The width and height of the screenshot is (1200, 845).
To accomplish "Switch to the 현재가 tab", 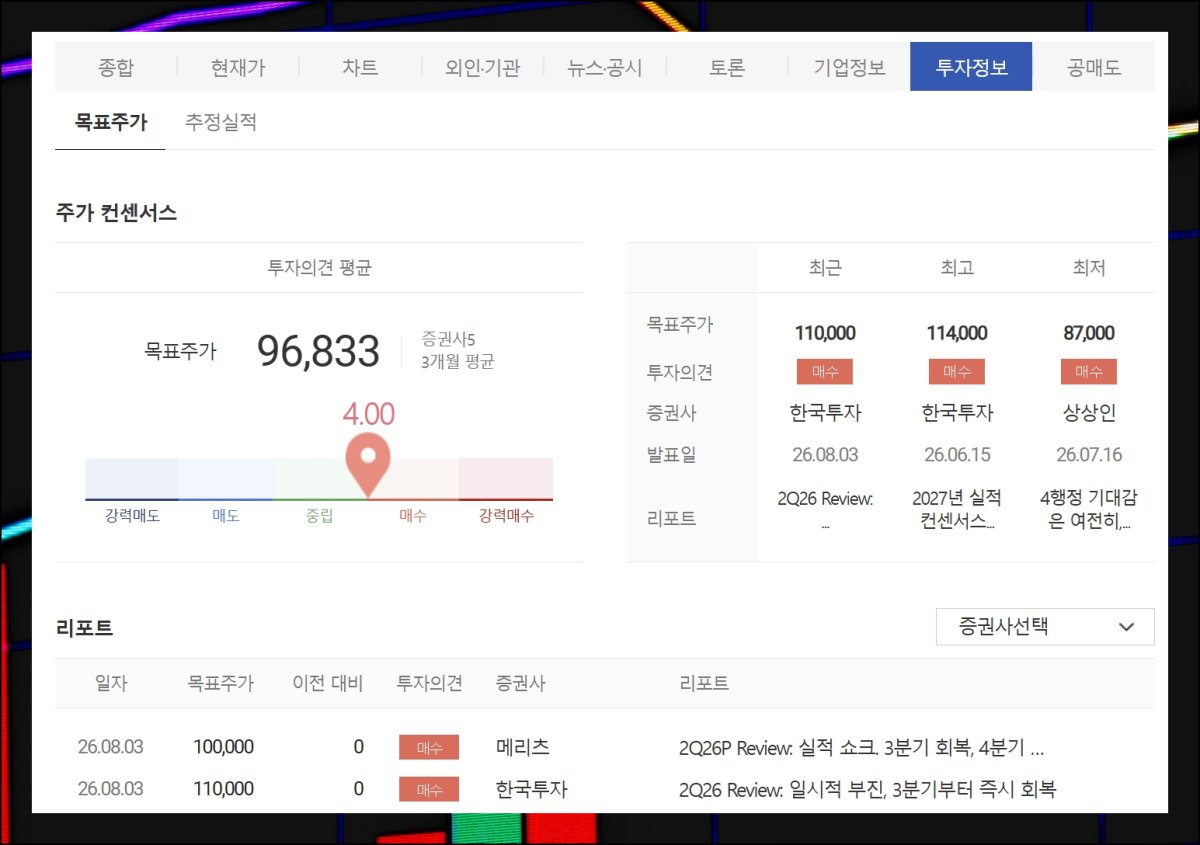I will (x=238, y=68).
